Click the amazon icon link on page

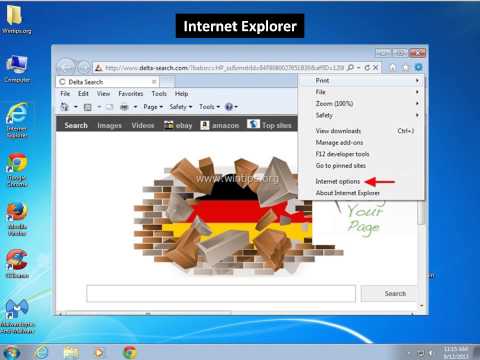[220, 125]
